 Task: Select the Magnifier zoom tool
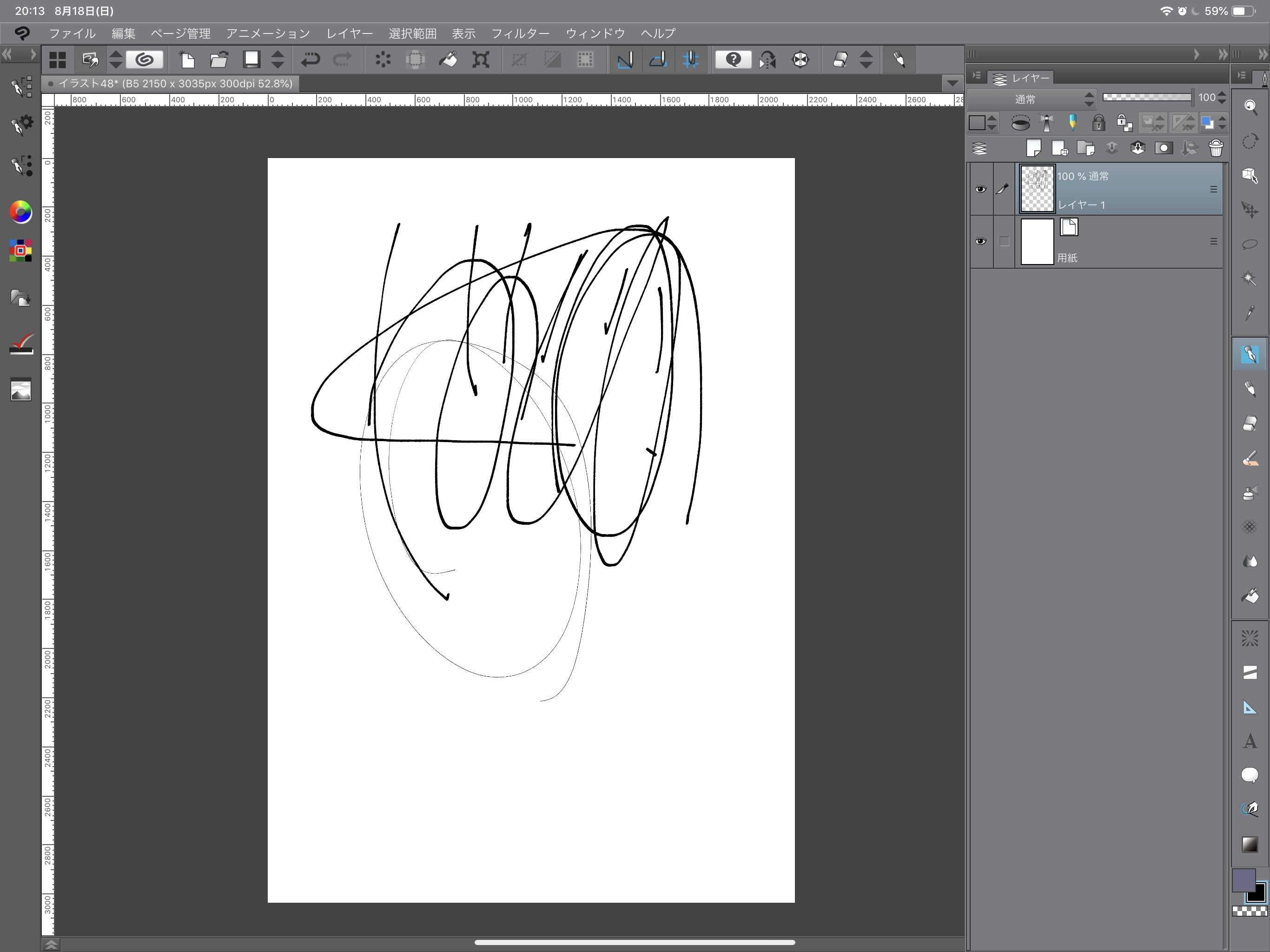(1250, 107)
